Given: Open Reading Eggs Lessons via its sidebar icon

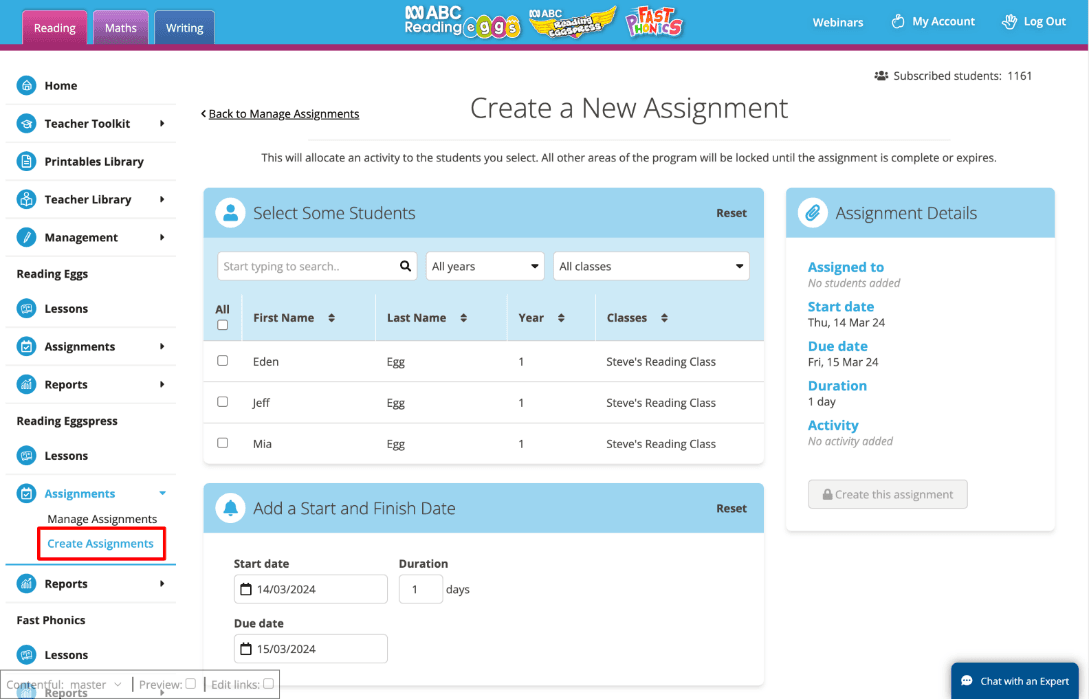Looking at the screenshot, I should [28, 308].
